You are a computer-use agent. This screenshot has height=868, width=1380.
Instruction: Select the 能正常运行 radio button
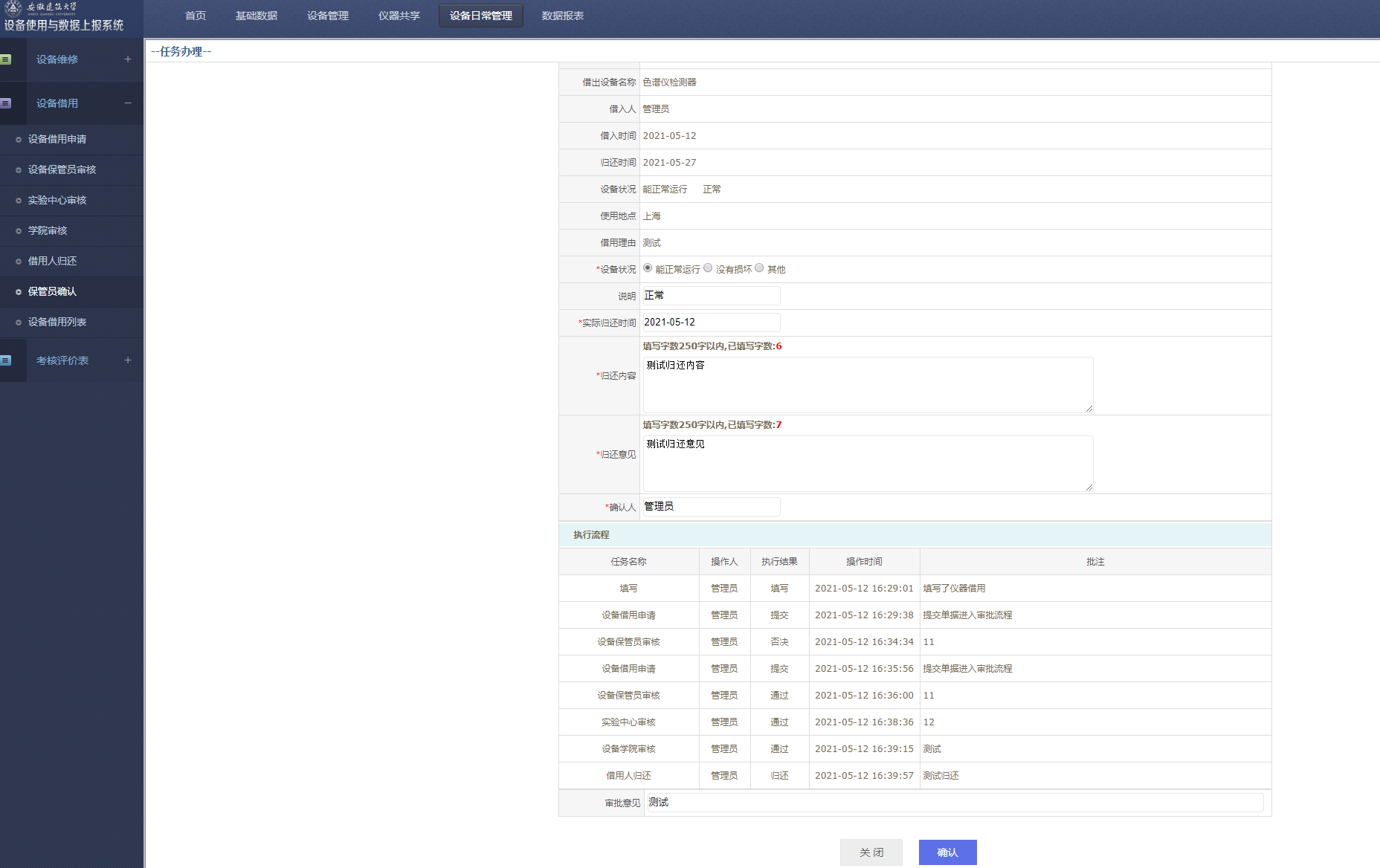point(648,268)
